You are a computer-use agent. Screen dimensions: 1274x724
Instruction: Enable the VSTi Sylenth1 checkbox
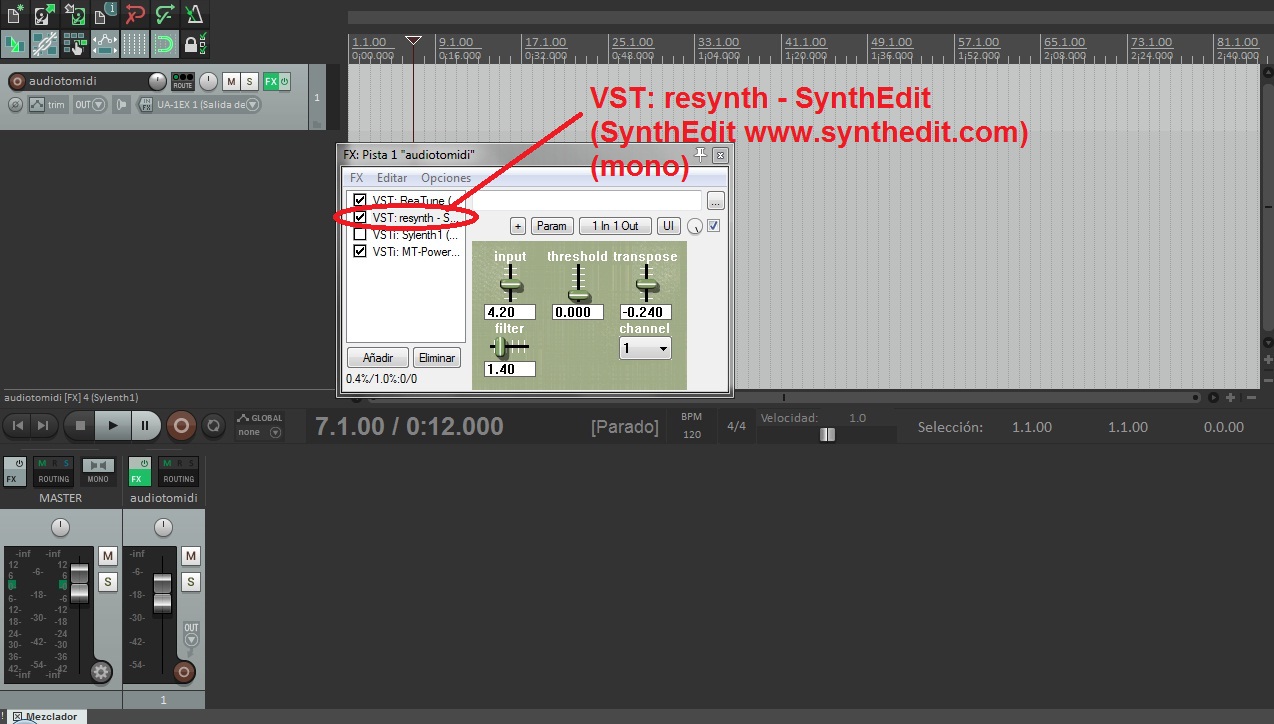click(x=360, y=234)
